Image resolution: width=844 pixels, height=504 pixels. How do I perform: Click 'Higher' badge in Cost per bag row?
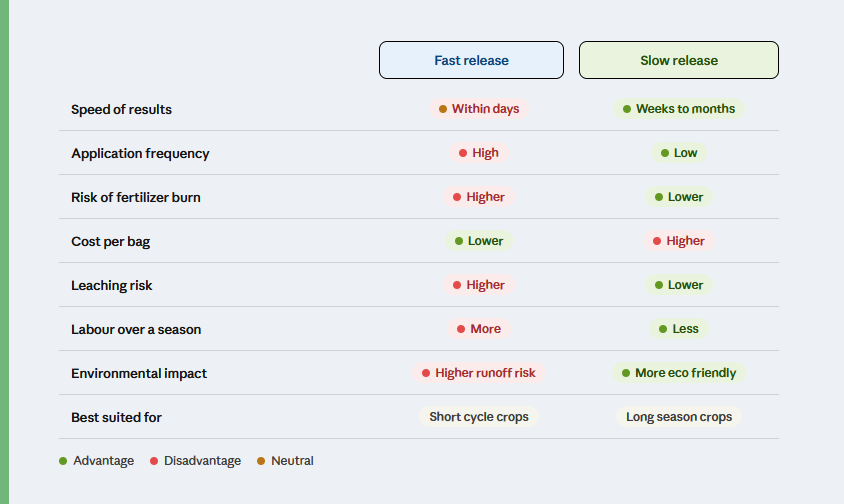[678, 241]
